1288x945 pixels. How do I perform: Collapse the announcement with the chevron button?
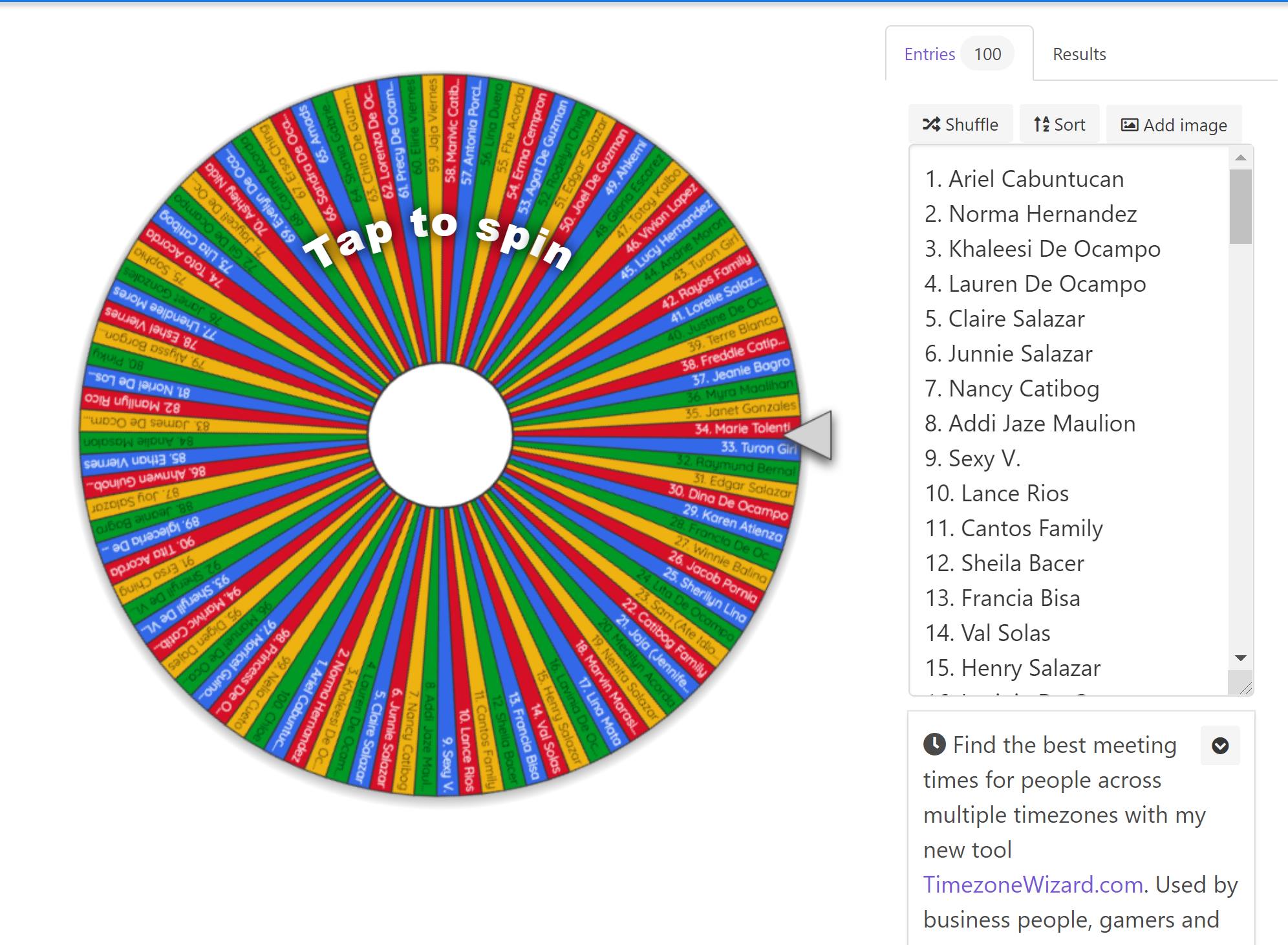click(1220, 746)
